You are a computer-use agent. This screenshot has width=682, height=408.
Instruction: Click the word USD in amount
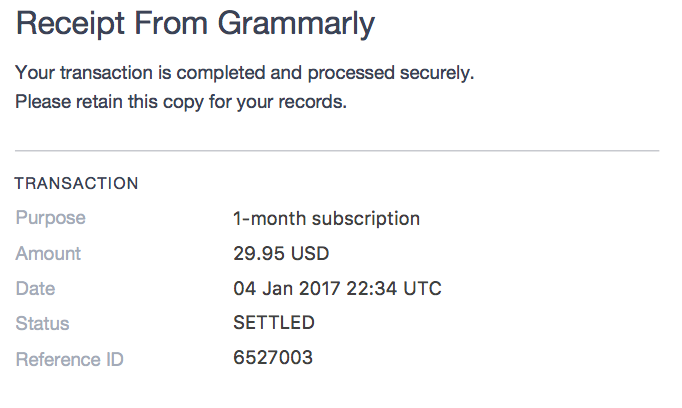coord(310,254)
